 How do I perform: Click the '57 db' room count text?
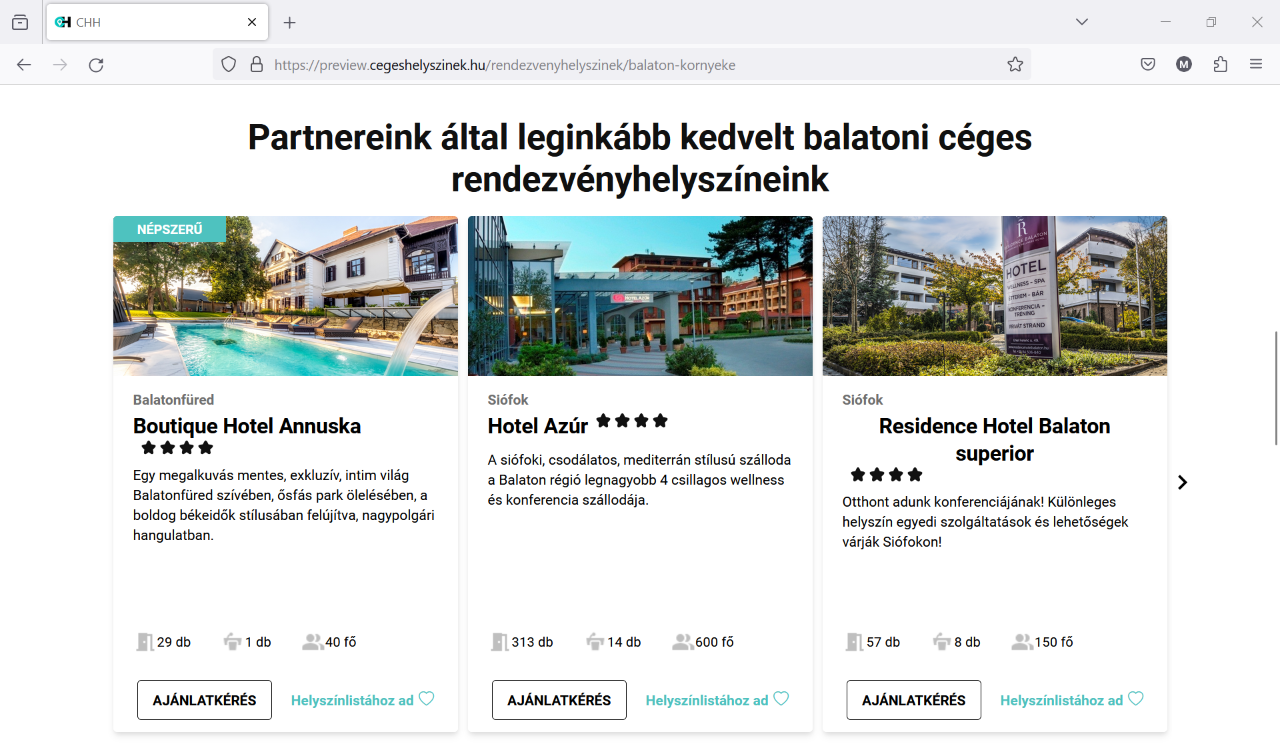[x=883, y=642]
